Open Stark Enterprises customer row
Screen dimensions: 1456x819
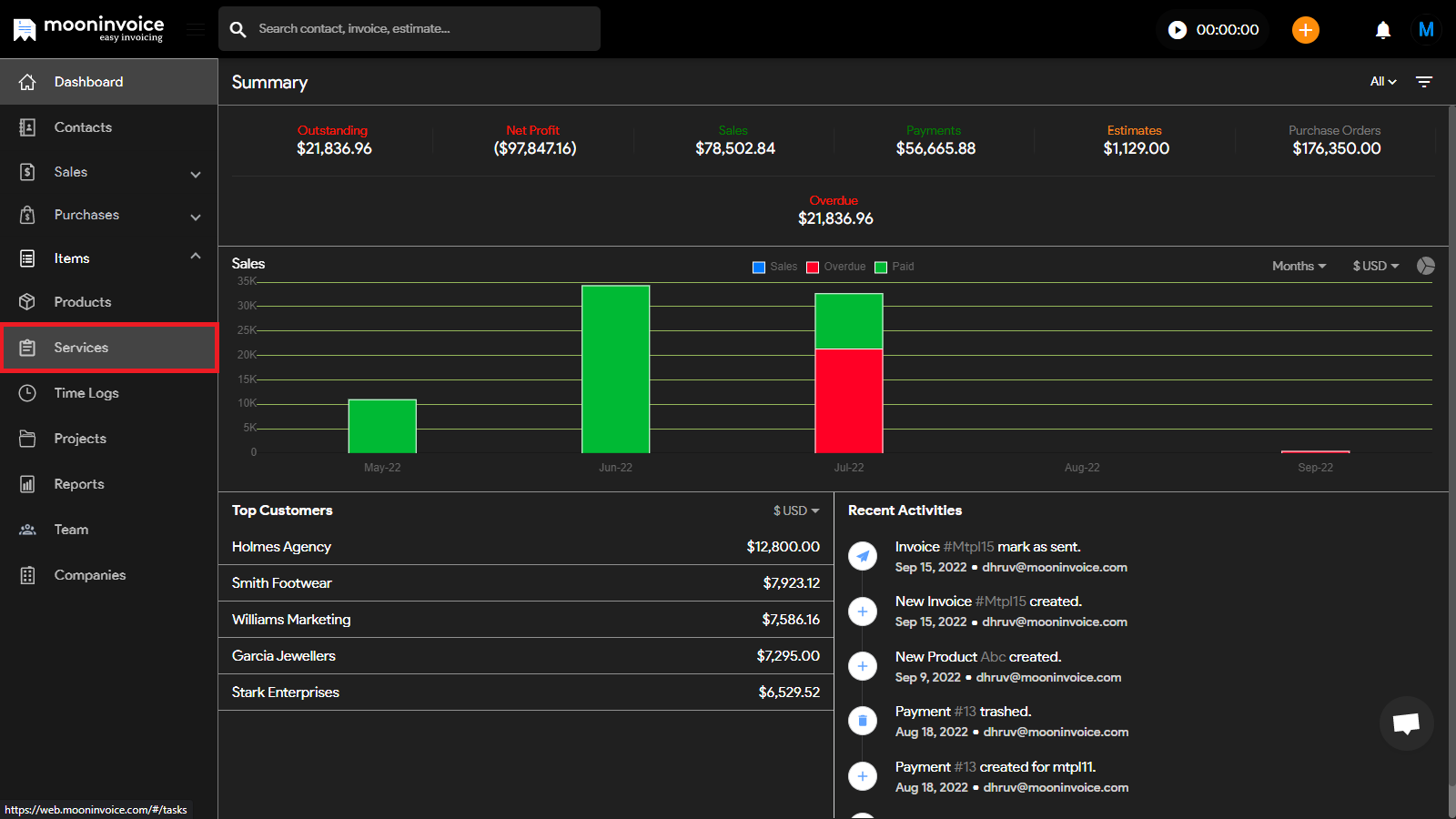click(x=526, y=693)
